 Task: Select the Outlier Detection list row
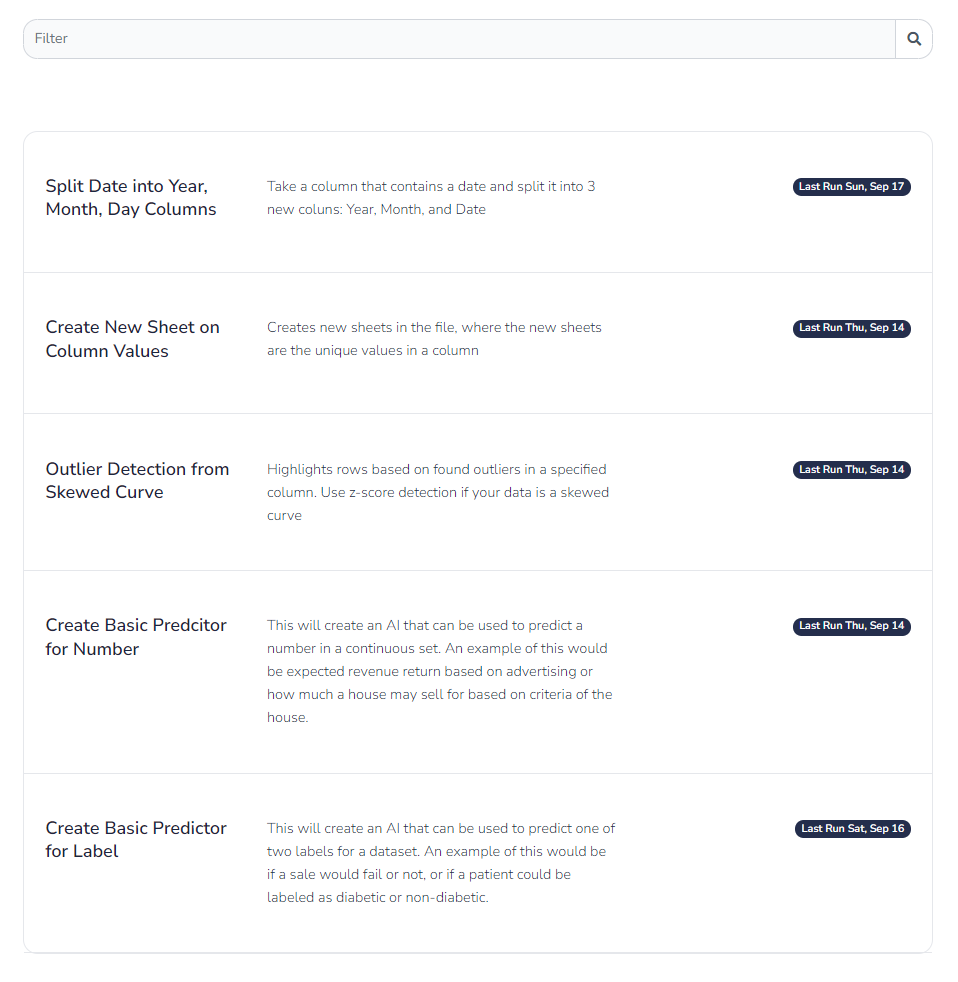(x=478, y=492)
